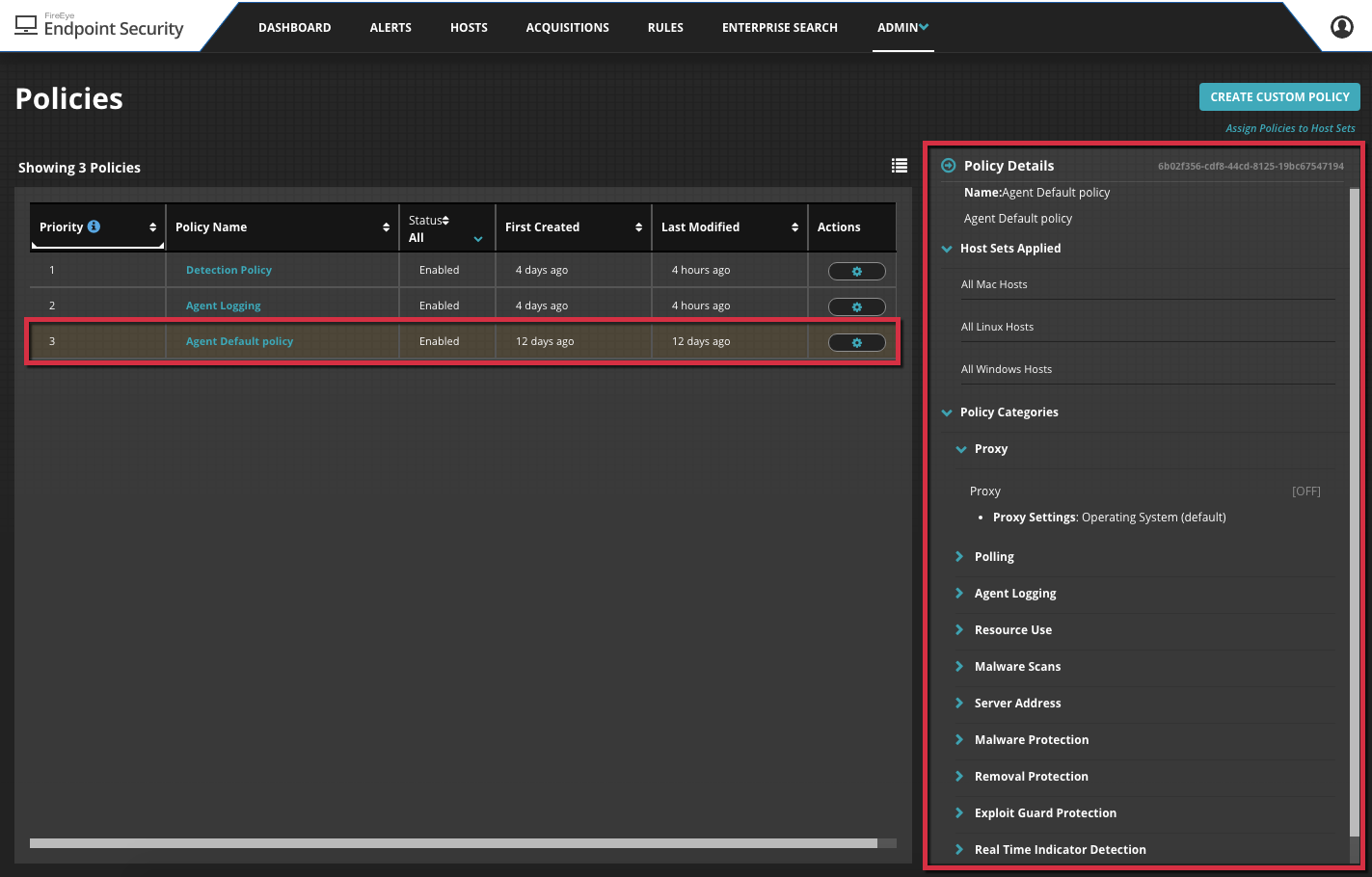Open the Acquisitions tab

click(568, 28)
